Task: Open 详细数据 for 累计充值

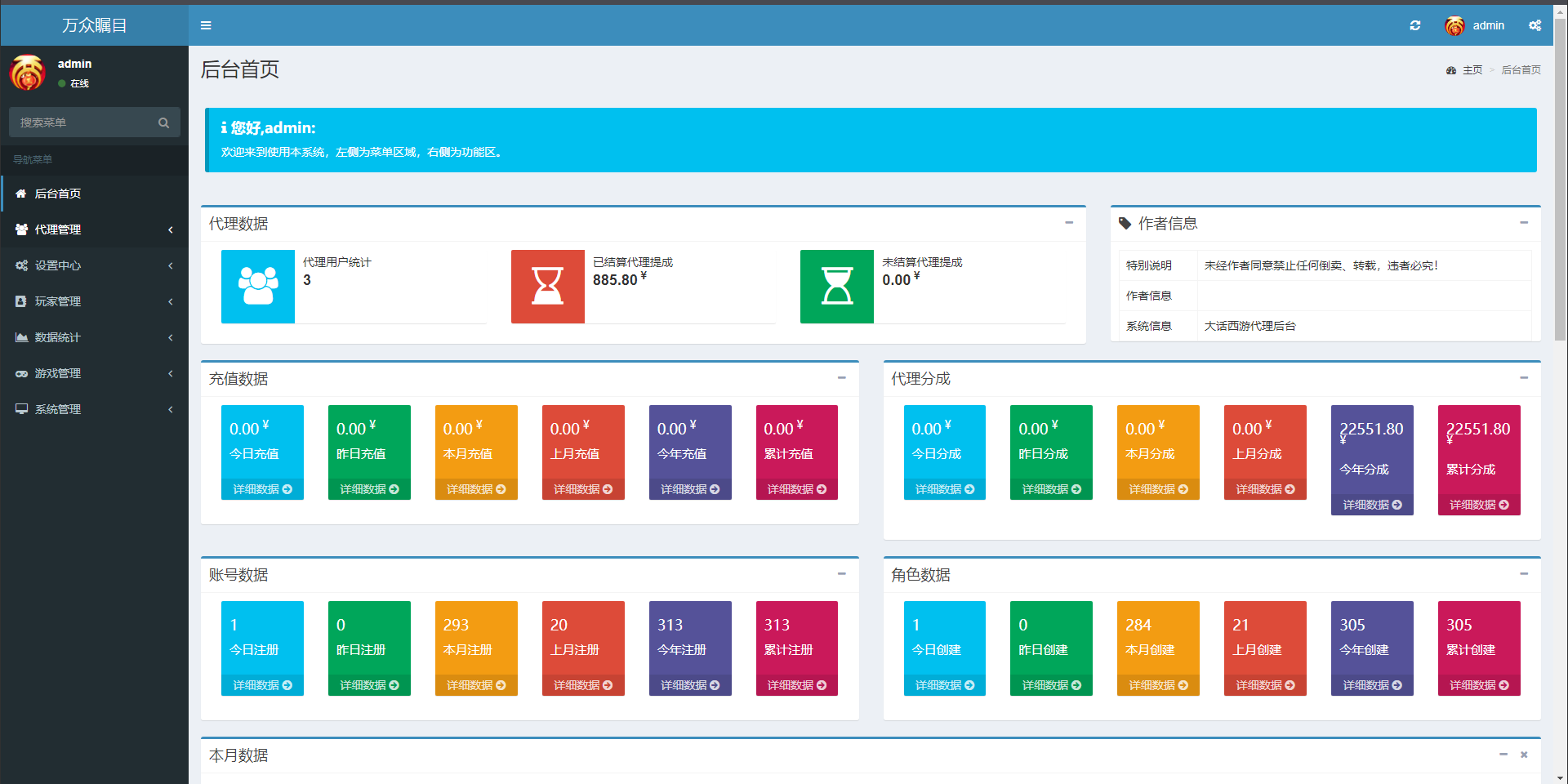Action: click(x=797, y=489)
